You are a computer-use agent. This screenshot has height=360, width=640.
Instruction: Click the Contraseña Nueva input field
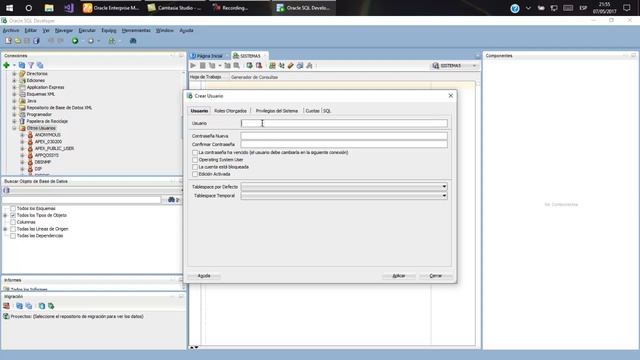(x=344, y=136)
